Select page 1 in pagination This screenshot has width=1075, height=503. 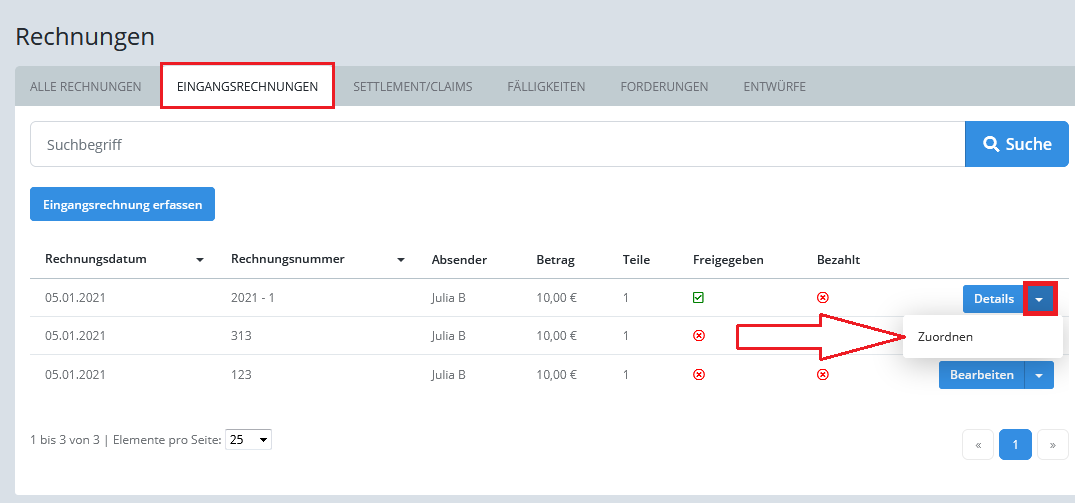point(1015,445)
